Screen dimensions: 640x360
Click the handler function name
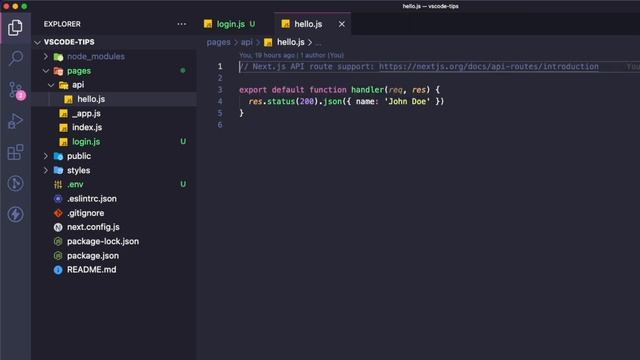[367, 90]
